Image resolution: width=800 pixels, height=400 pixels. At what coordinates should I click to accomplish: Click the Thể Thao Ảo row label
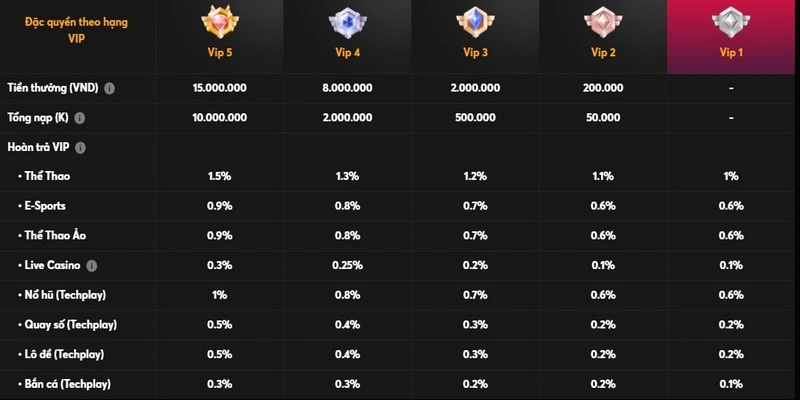55,235
